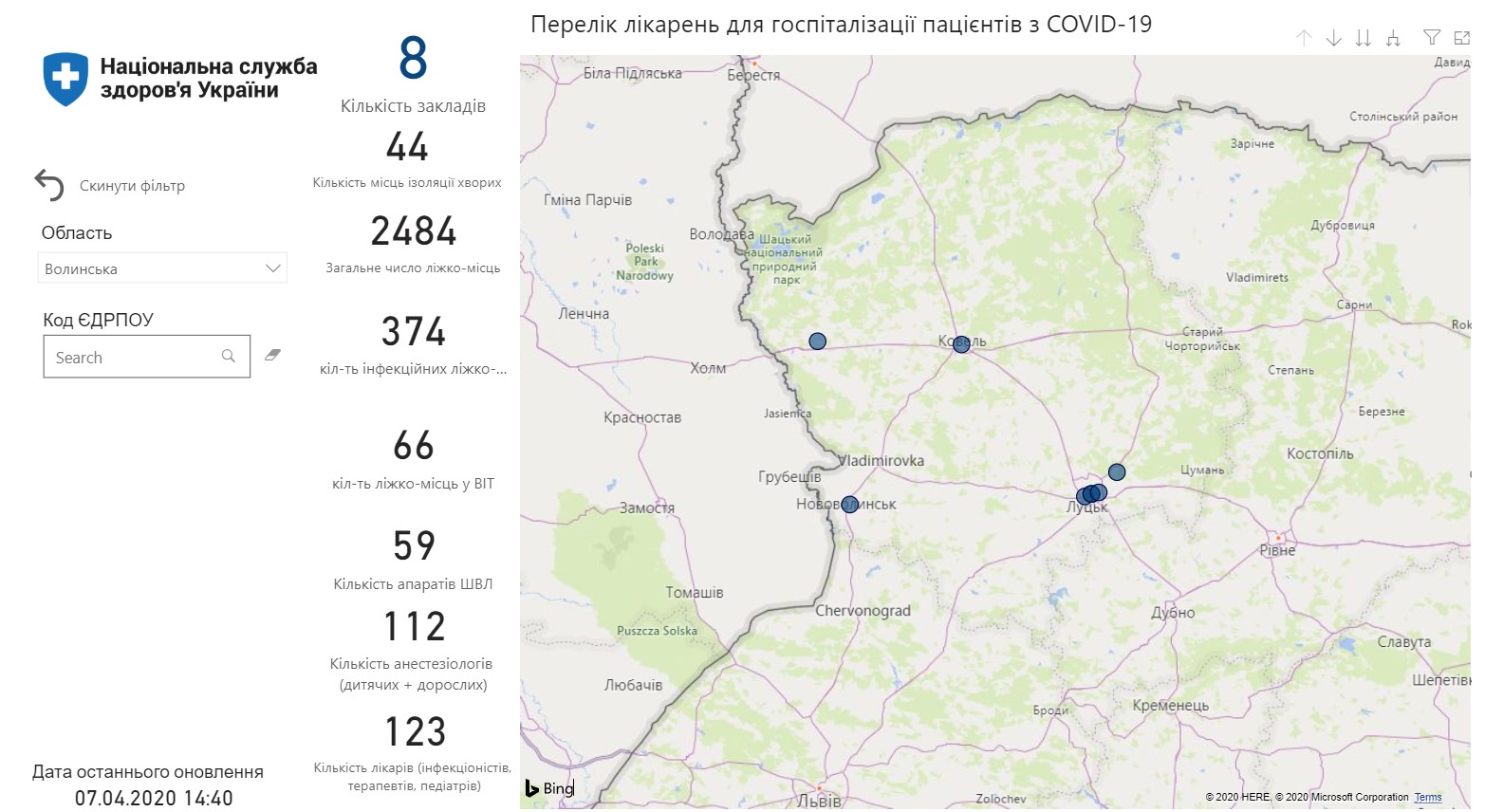Clear selections with the eraser icon

(273, 355)
